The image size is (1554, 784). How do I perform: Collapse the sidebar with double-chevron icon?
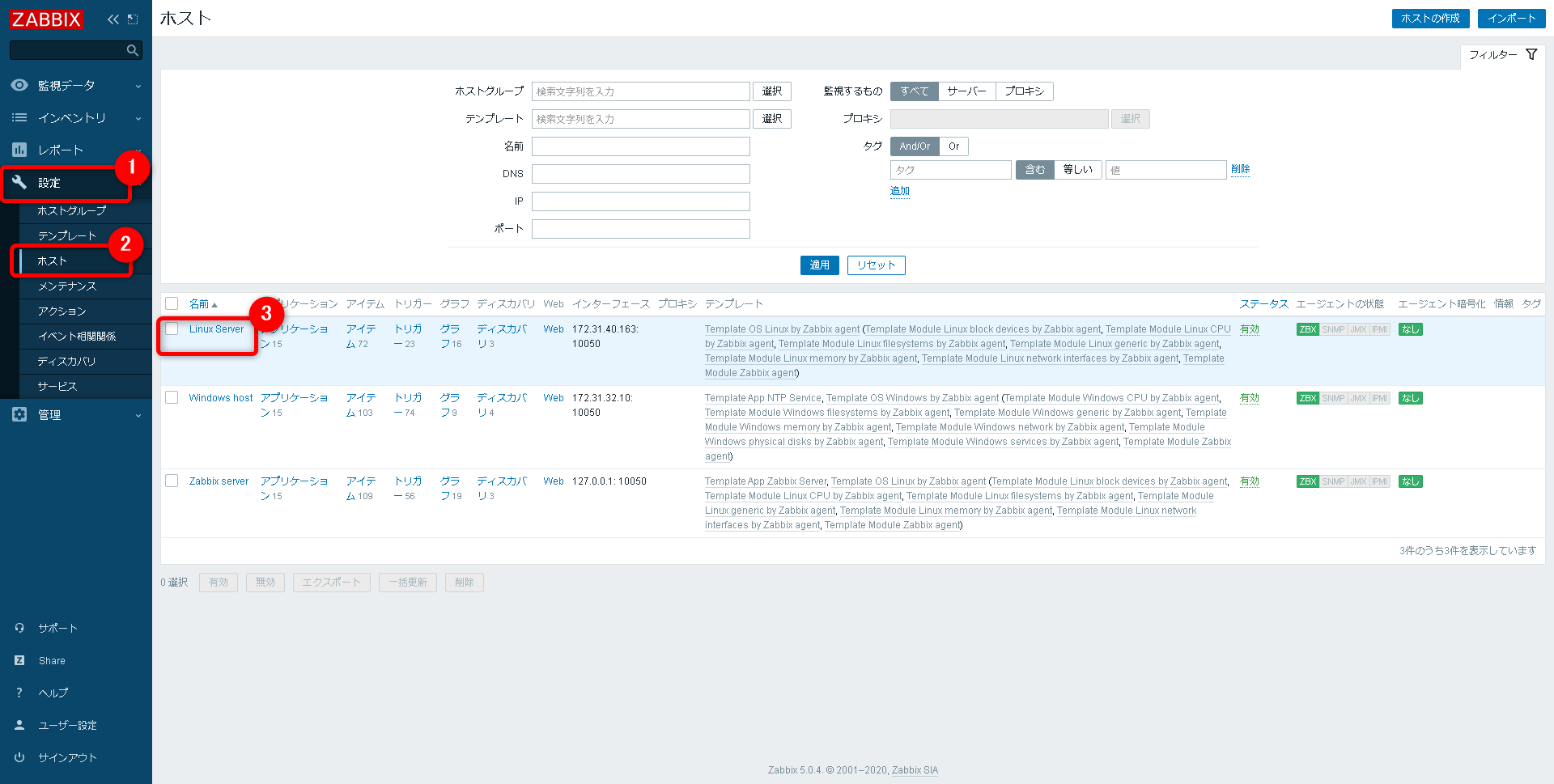(113, 19)
